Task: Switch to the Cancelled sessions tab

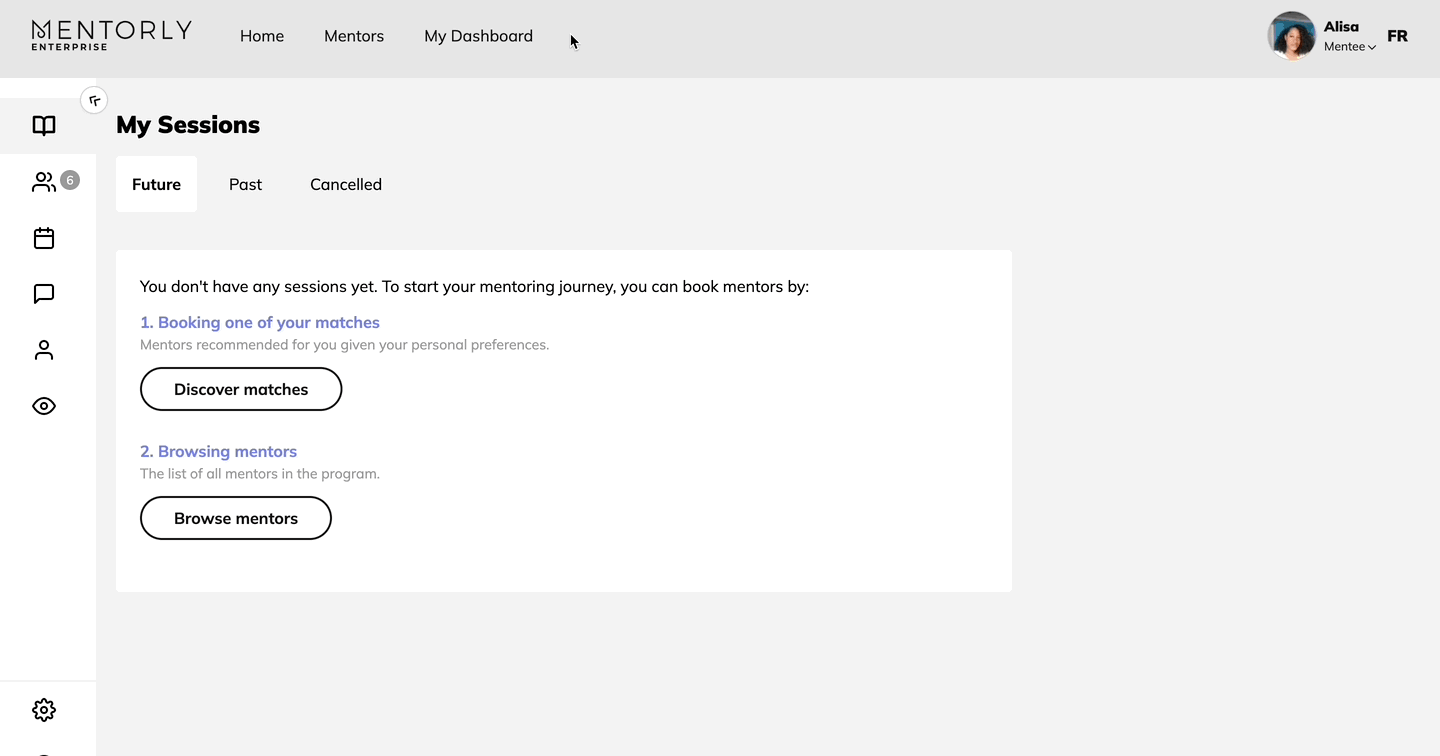Action: pos(346,184)
